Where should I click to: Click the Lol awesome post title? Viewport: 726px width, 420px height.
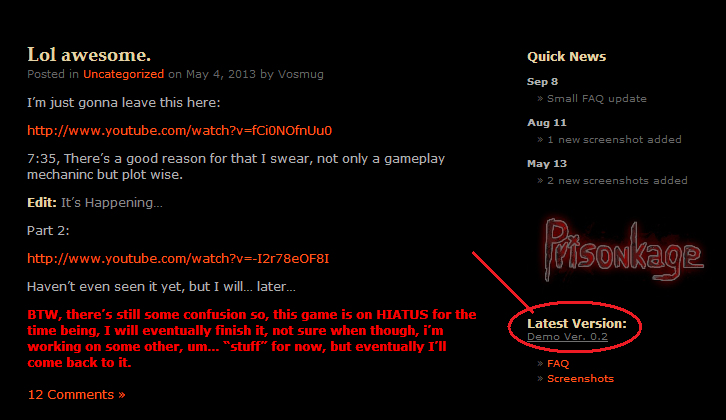click(x=89, y=55)
